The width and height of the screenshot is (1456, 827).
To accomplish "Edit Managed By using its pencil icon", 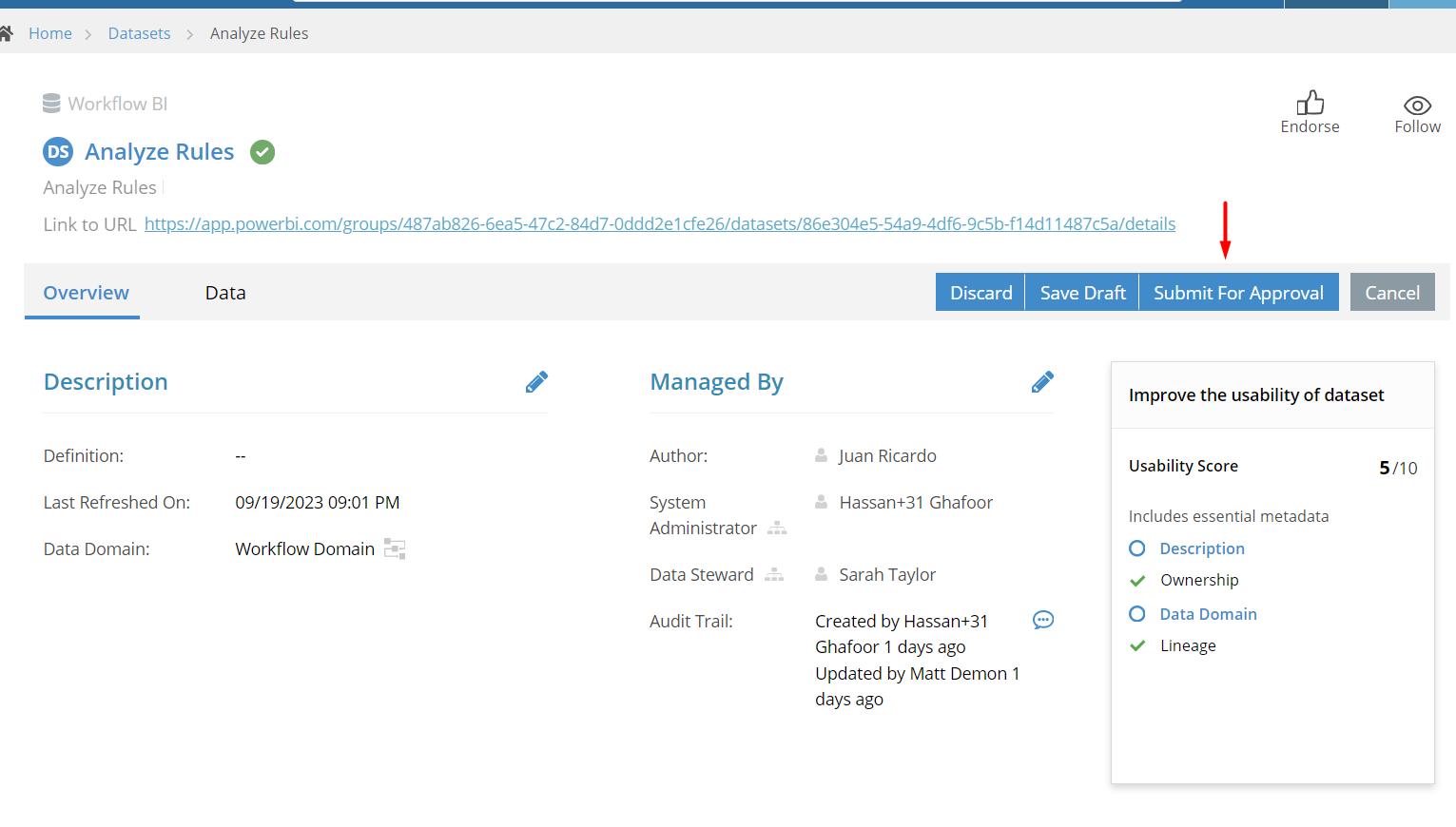I will (x=1042, y=381).
